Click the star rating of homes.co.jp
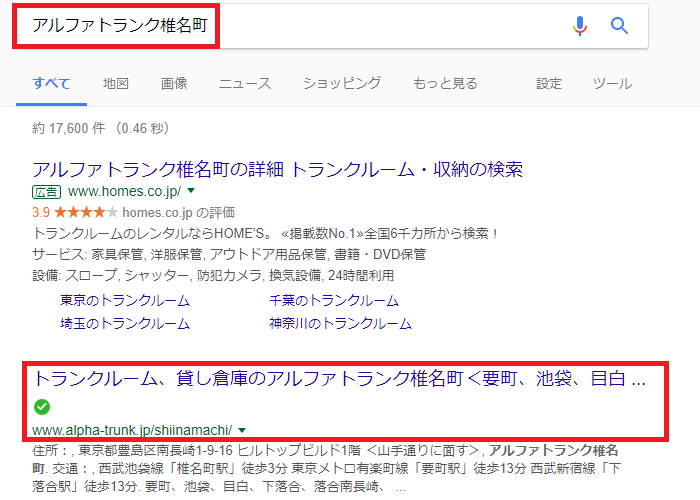Viewport: 700px width, 500px height. click(x=86, y=212)
